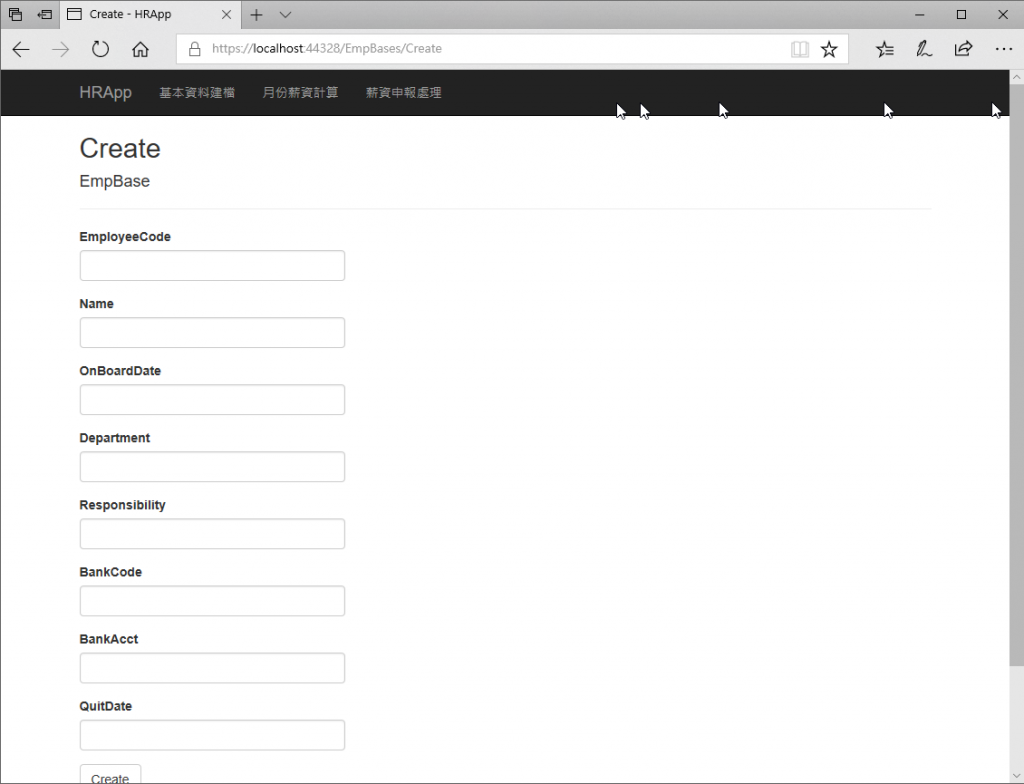Click the EmployeeCode label
Viewport: 1024px width, 784px height.
coord(125,237)
